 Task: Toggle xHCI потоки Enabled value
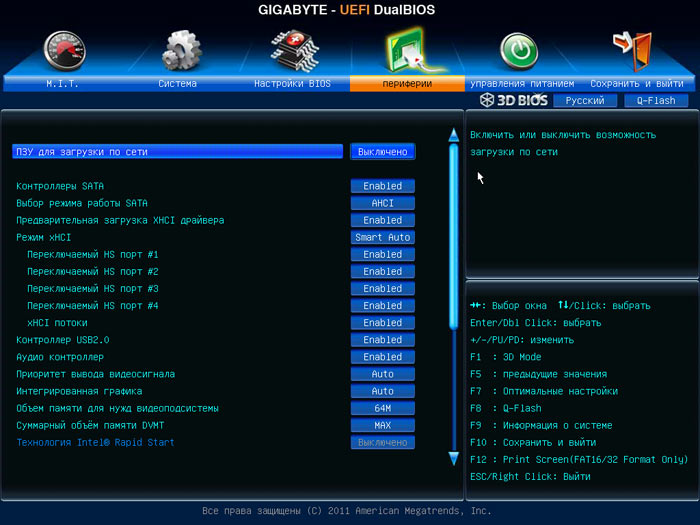pyautogui.click(x=383, y=323)
